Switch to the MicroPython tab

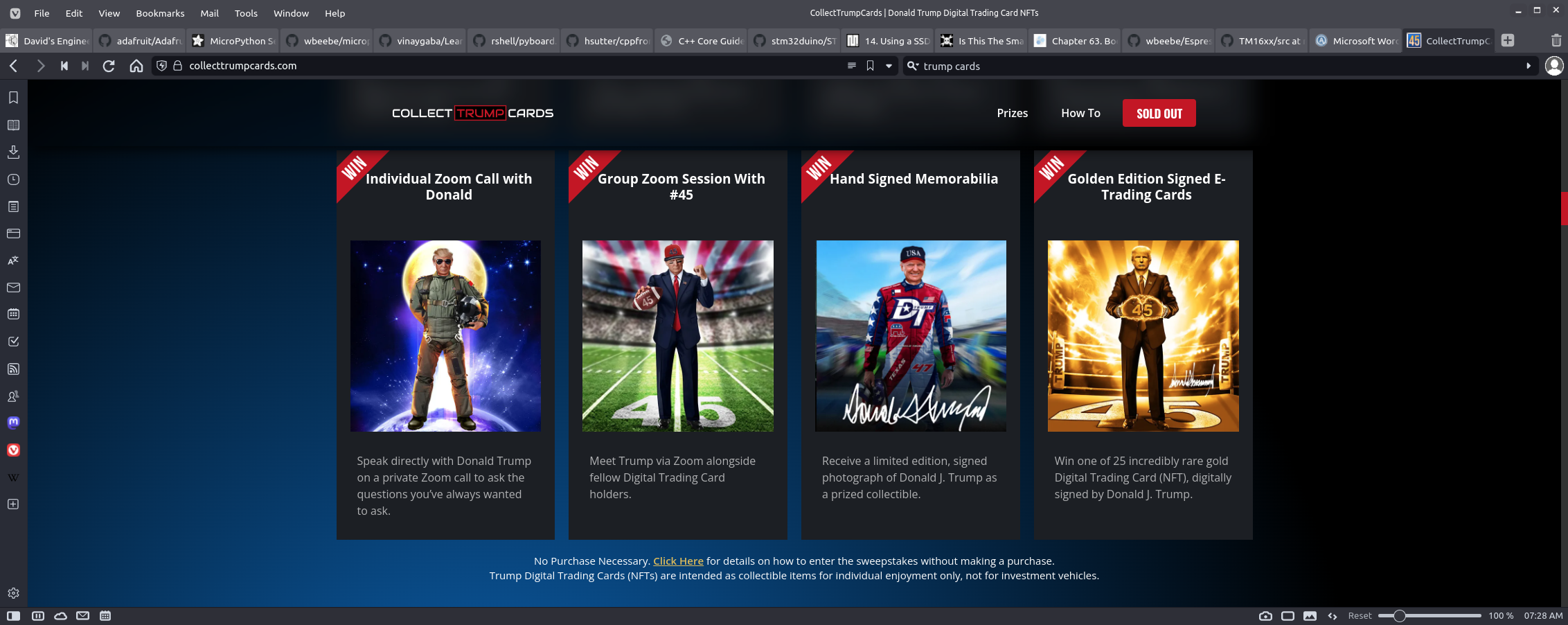coord(233,41)
